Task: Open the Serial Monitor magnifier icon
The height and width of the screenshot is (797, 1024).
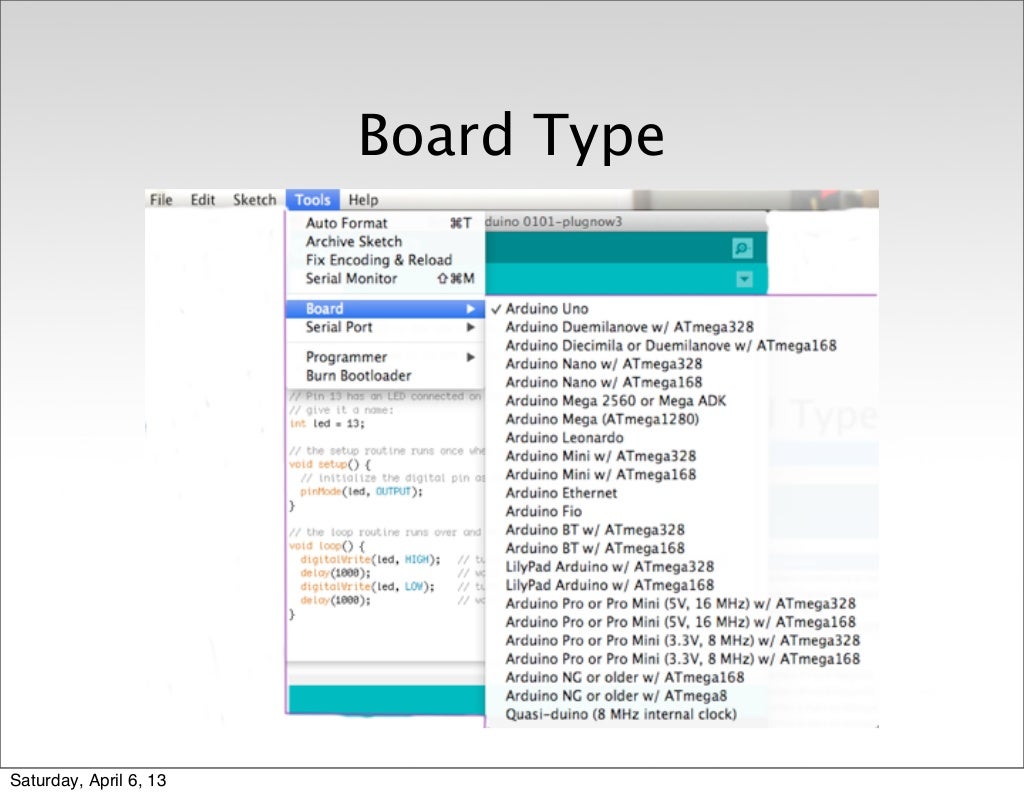Action: pos(742,248)
